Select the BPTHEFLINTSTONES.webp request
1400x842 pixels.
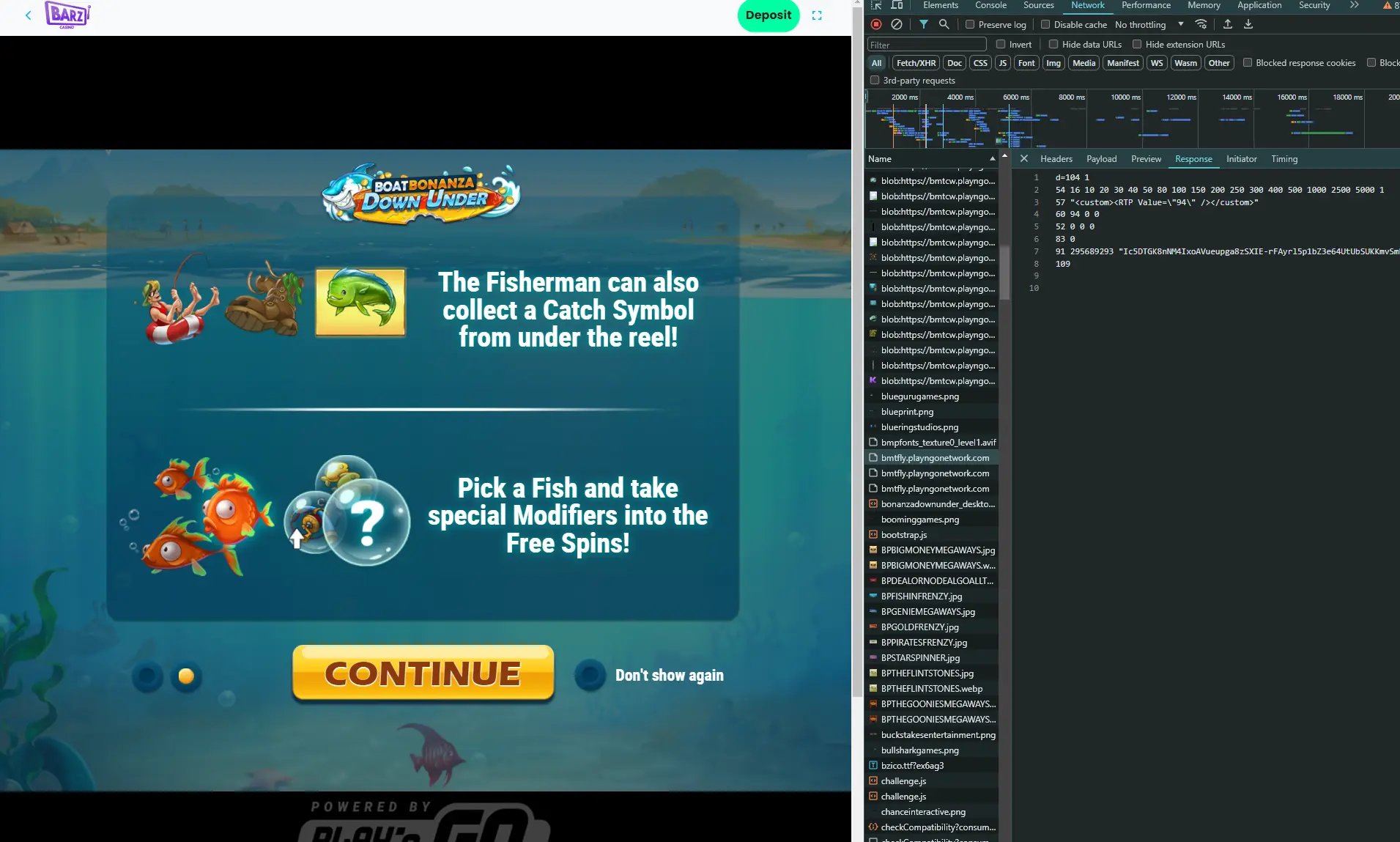[x=931, y=689]
